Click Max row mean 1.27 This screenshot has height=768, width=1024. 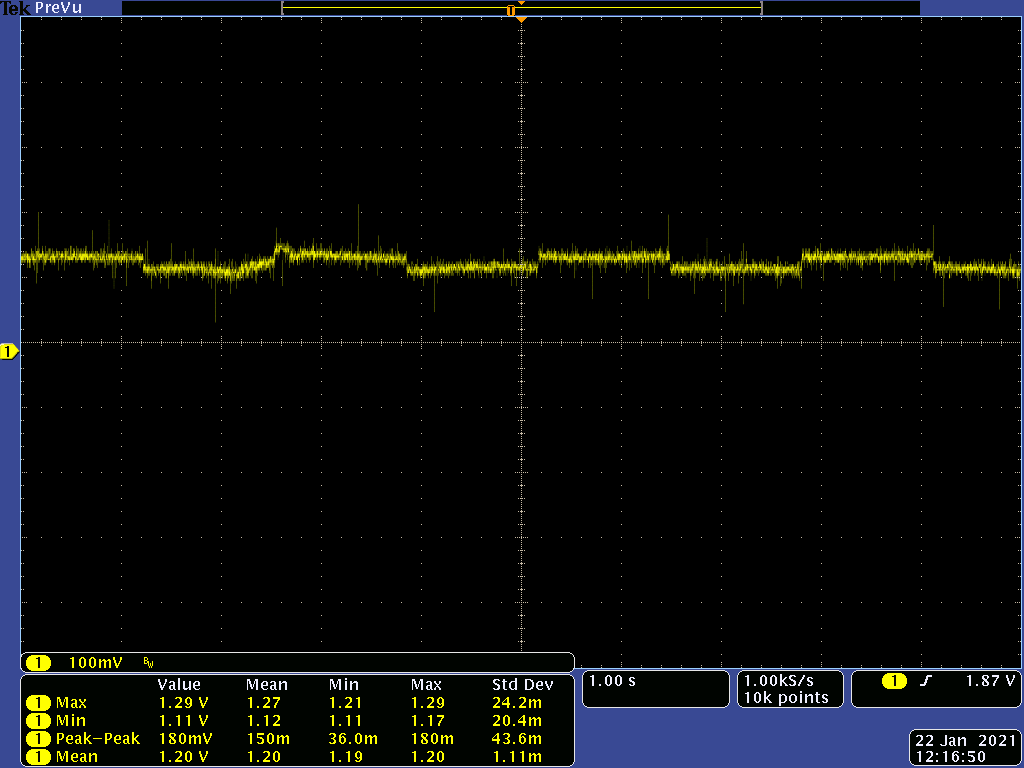click(263, 703)
